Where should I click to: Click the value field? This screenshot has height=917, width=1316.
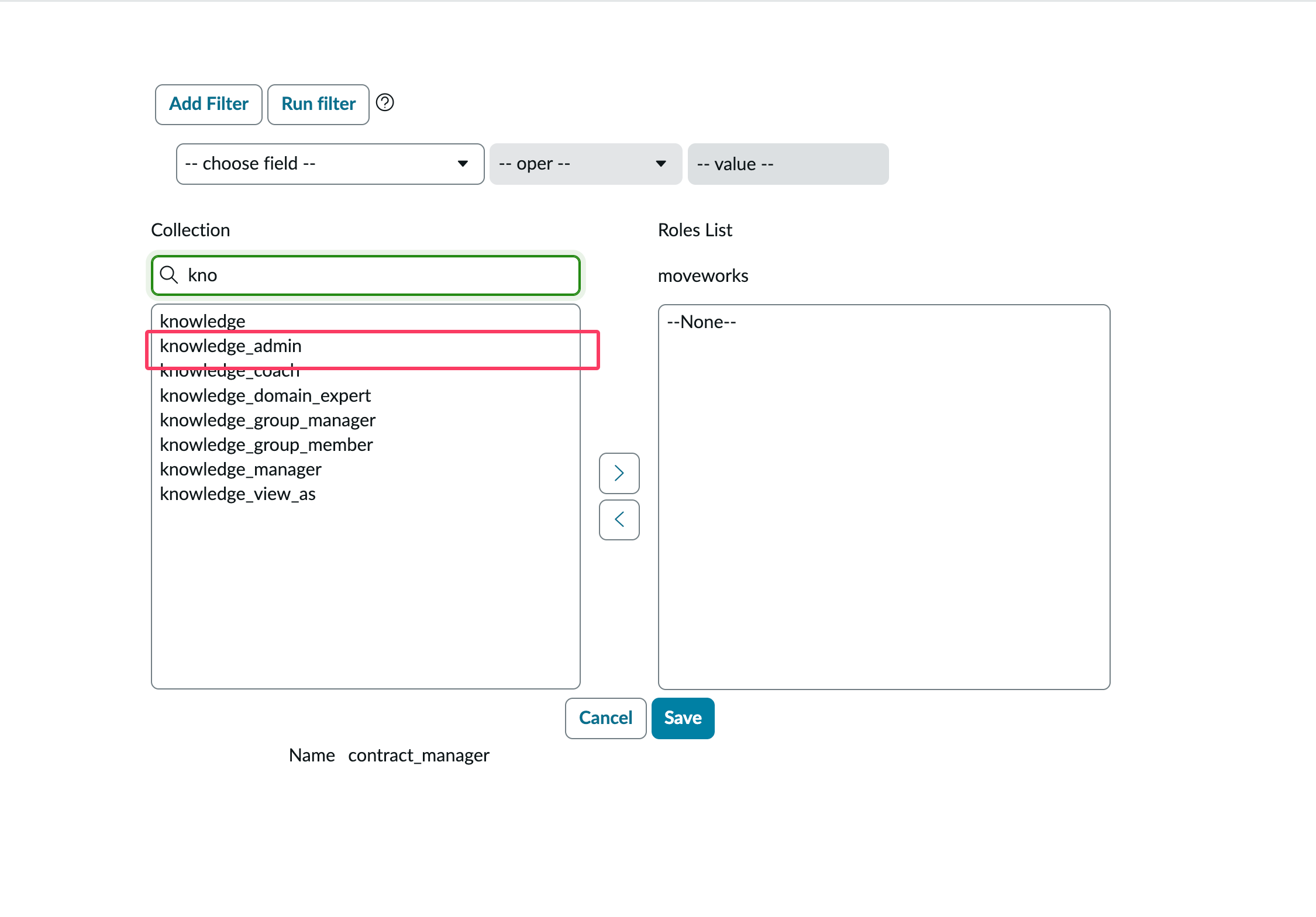tap(787, 164)
